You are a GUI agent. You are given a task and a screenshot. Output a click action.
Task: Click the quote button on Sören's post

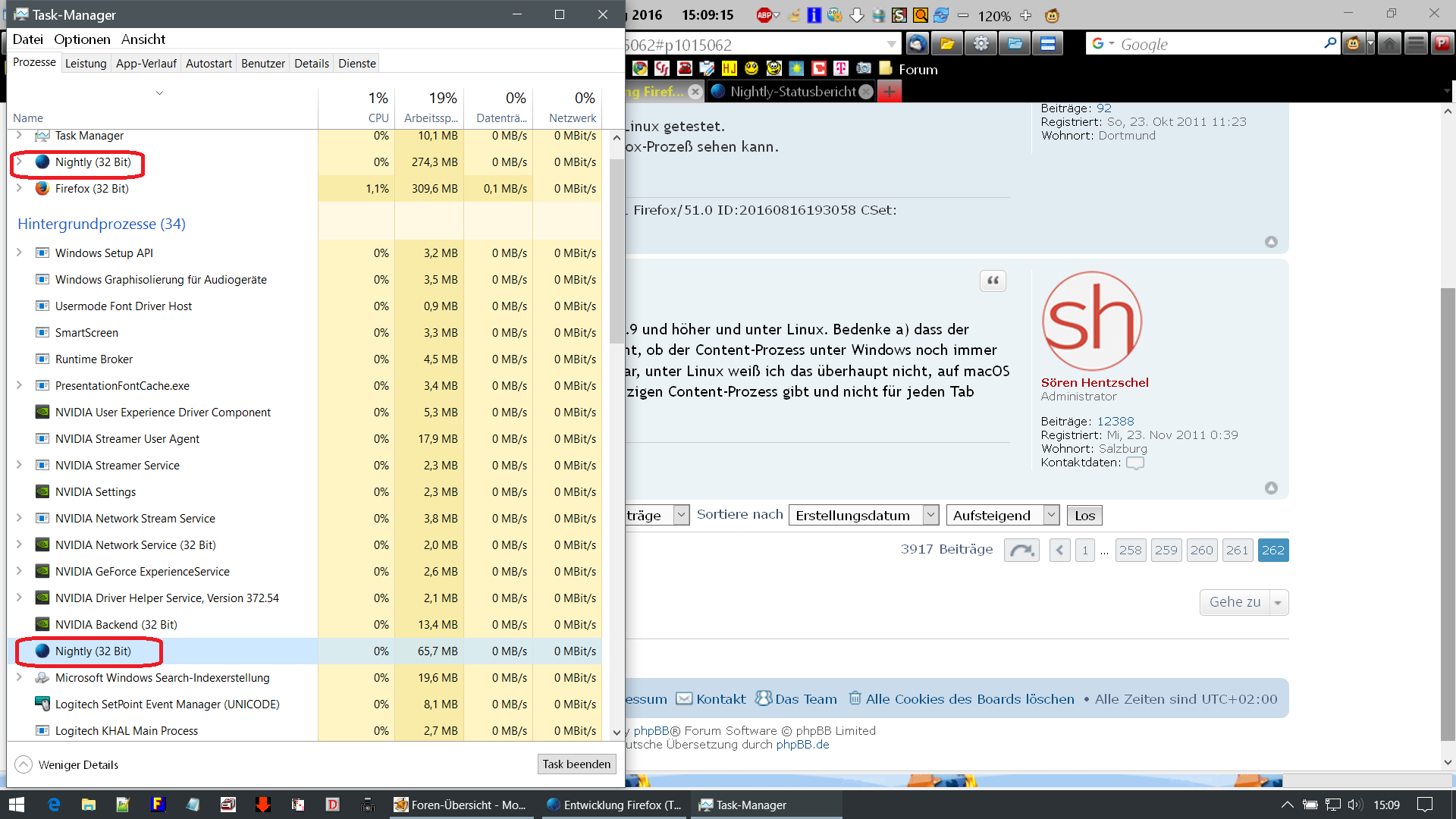click(993, 281)
